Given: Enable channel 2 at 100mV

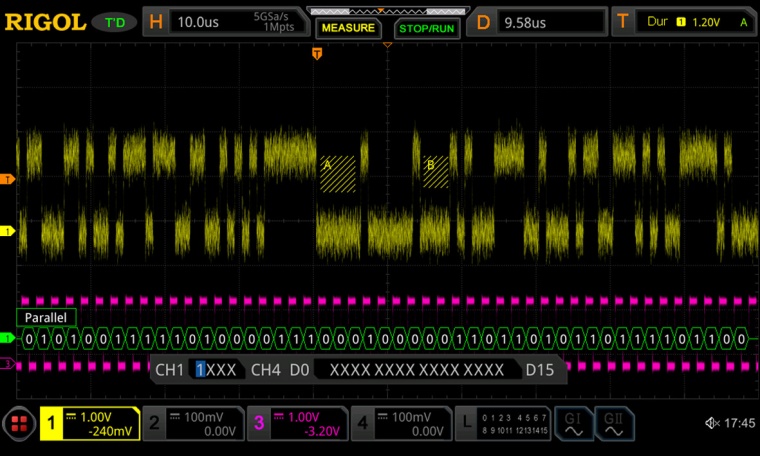Looking at the screenshot, I should tap(192, 424).
